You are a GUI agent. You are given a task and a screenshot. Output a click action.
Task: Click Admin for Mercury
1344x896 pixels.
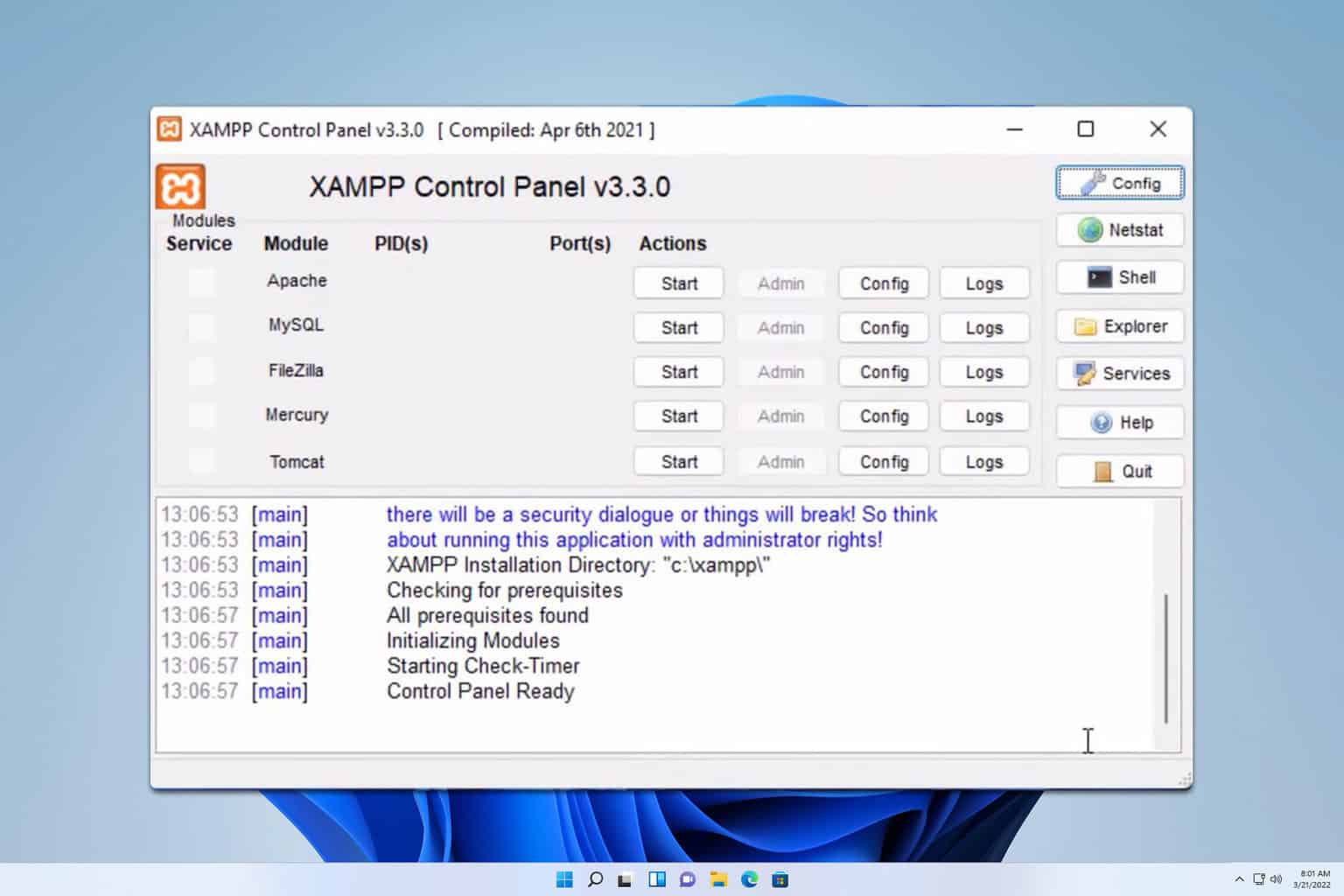point(780,416)
